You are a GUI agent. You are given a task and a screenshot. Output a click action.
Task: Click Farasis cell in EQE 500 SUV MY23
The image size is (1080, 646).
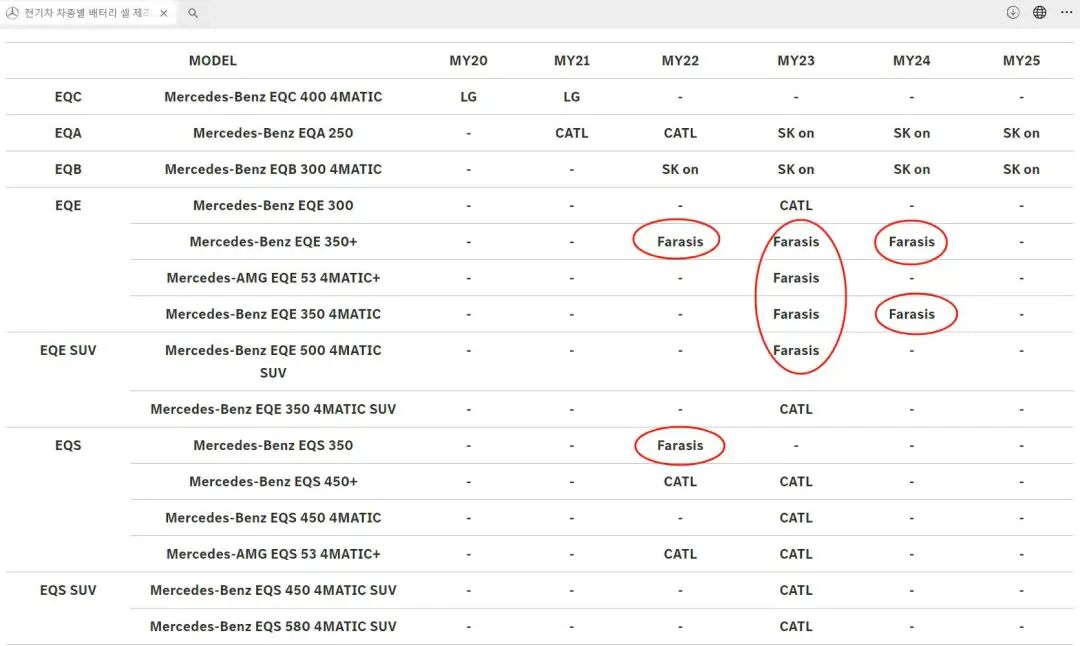(796, 351)
